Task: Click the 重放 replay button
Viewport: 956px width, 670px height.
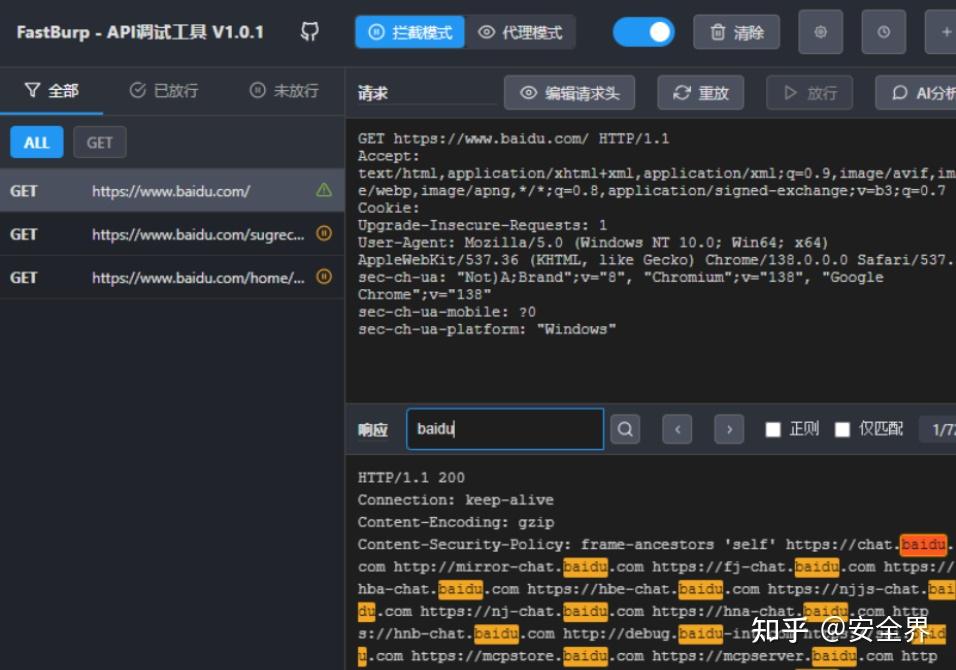Action: 701,93
